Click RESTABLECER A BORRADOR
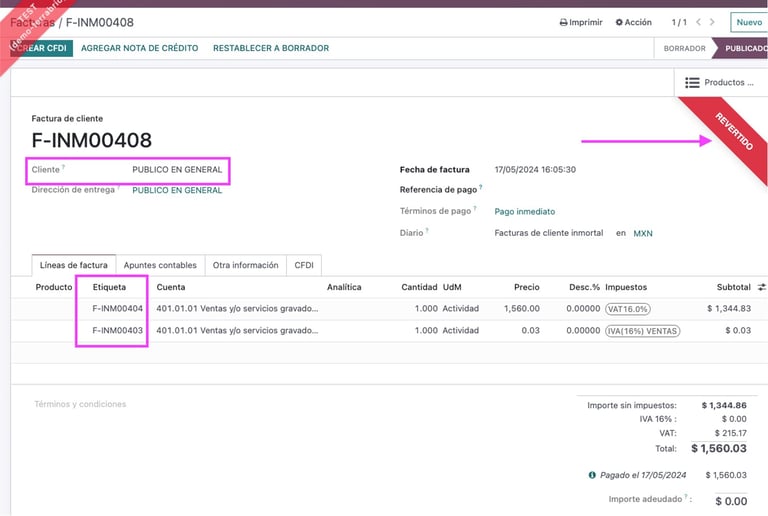 point(271,48)
